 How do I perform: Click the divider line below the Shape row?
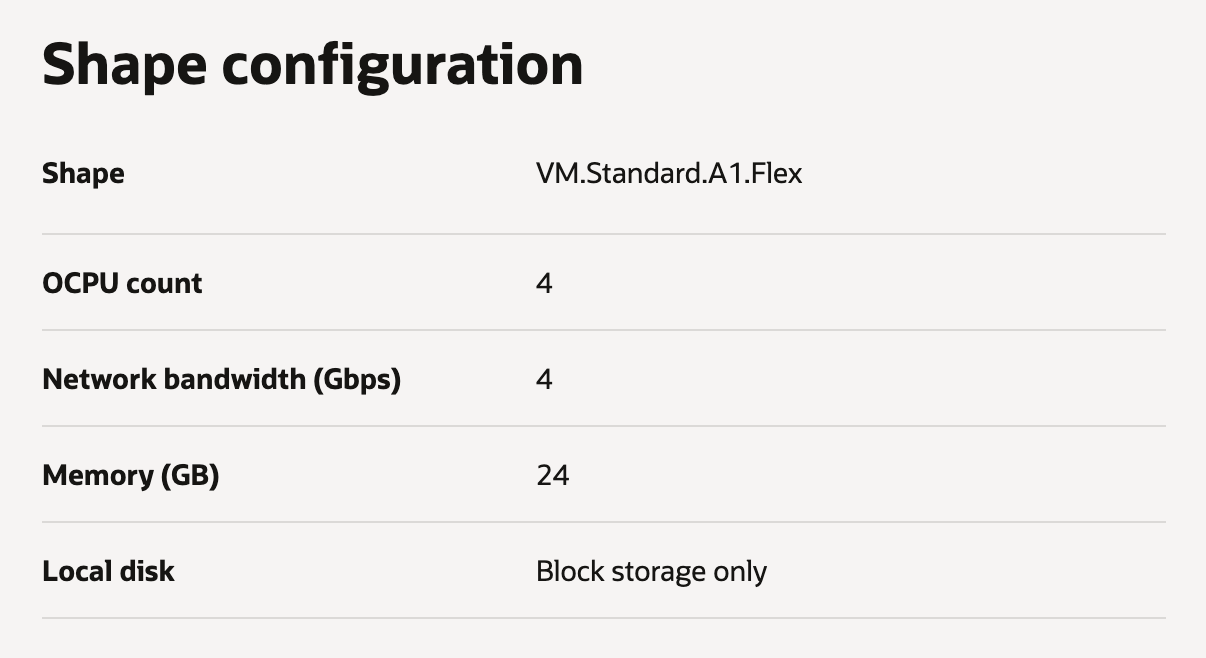[603, 234]
